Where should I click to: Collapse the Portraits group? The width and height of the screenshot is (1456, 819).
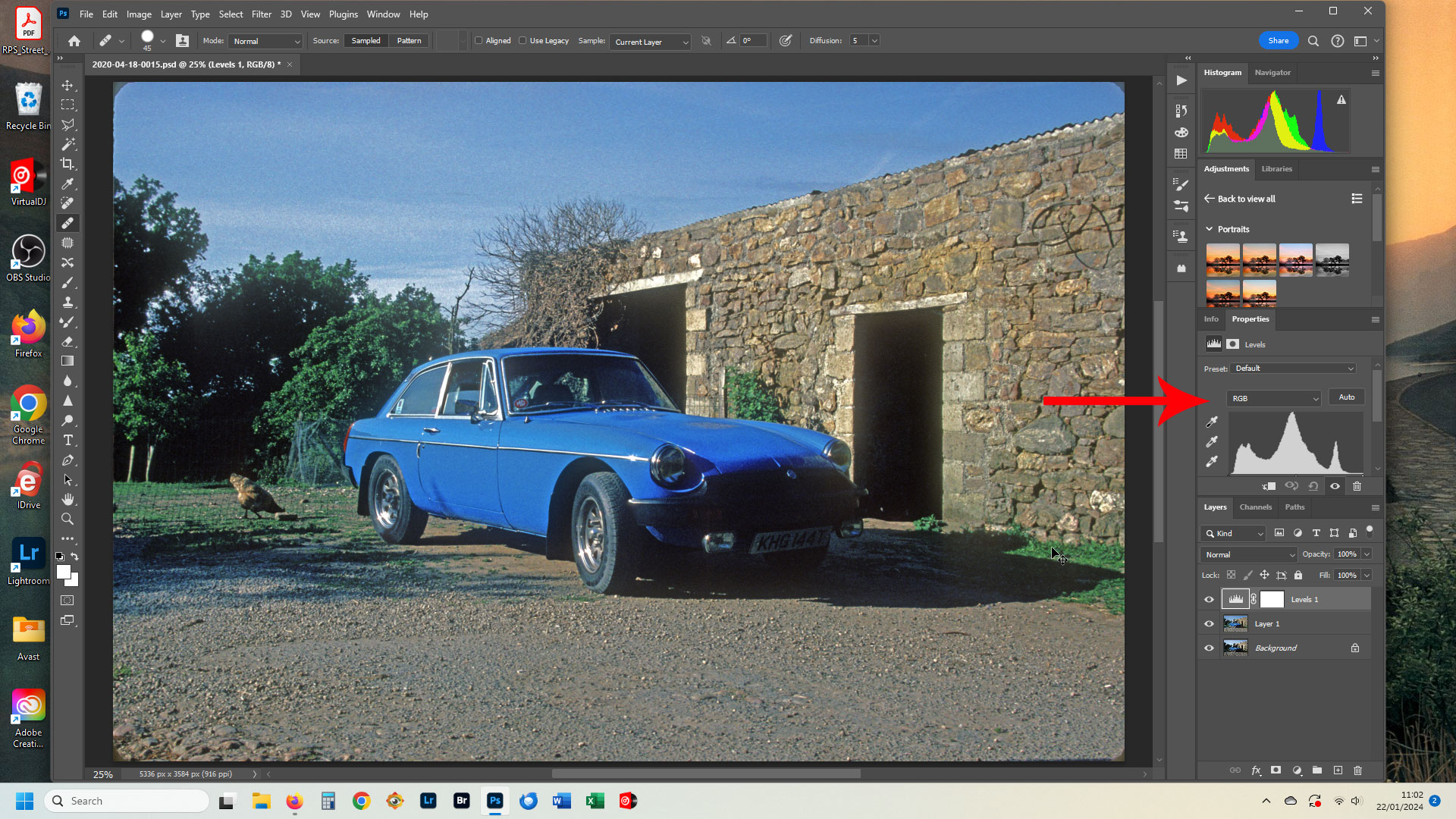[1209, 229]
